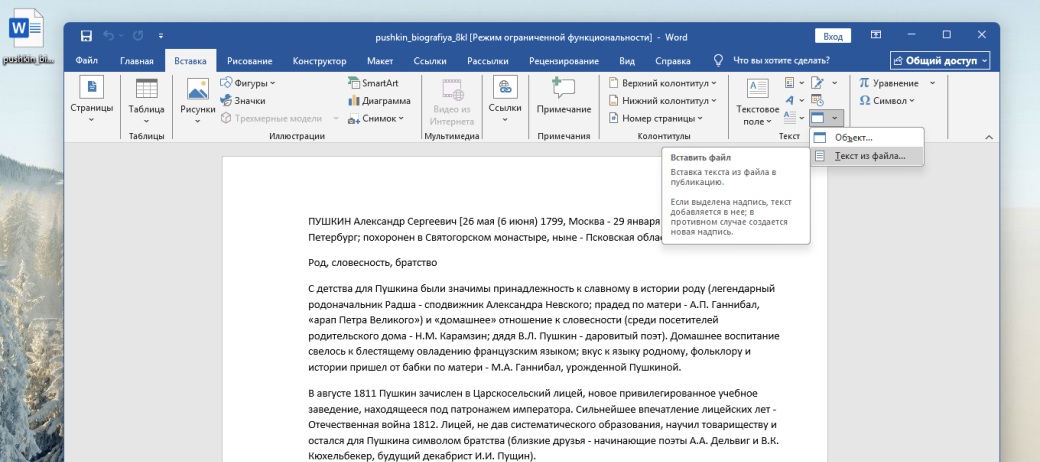Screen dimensions: 1040x462
Task: Open the Вид tab
Action: pos(627,61)
